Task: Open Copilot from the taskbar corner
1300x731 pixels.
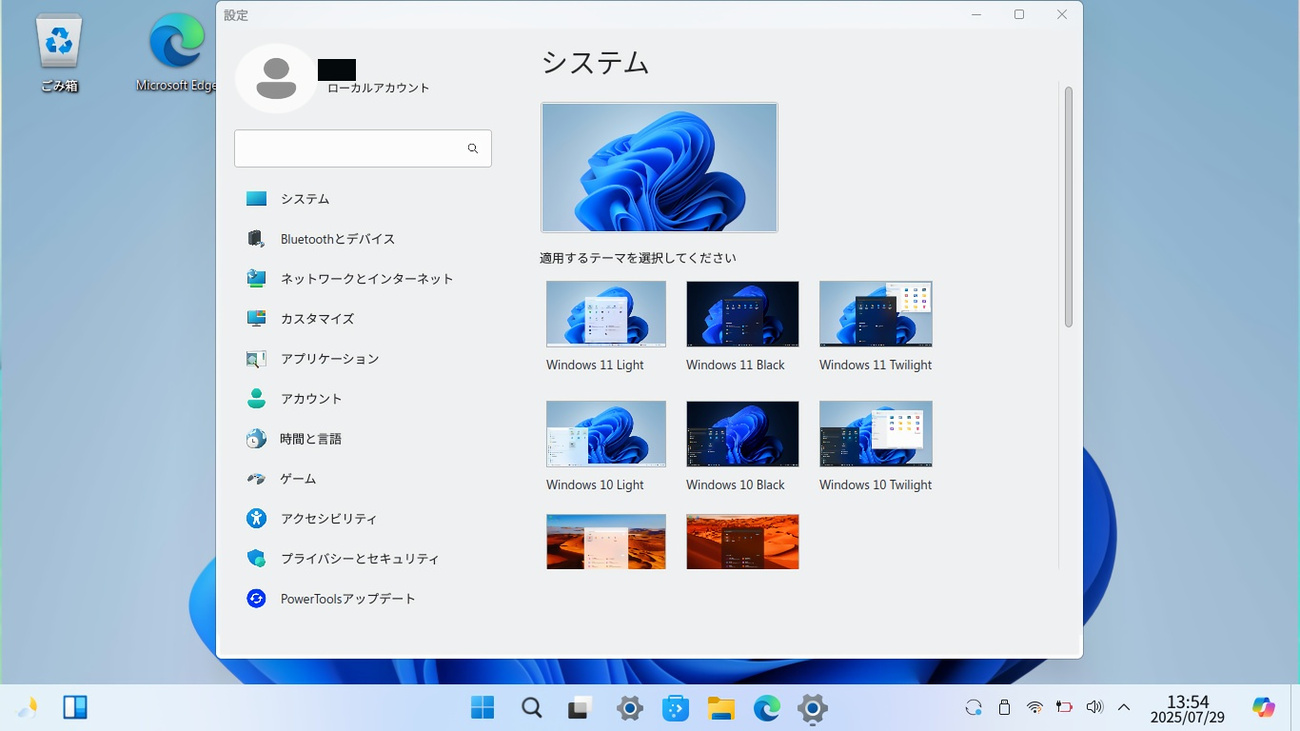Action: click(x=1263, y=708)
